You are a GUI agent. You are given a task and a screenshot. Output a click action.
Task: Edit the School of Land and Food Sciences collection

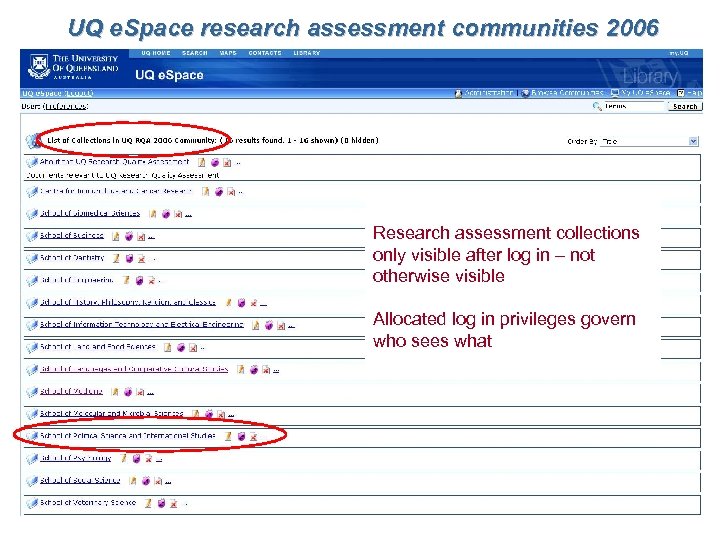point(168,347)
